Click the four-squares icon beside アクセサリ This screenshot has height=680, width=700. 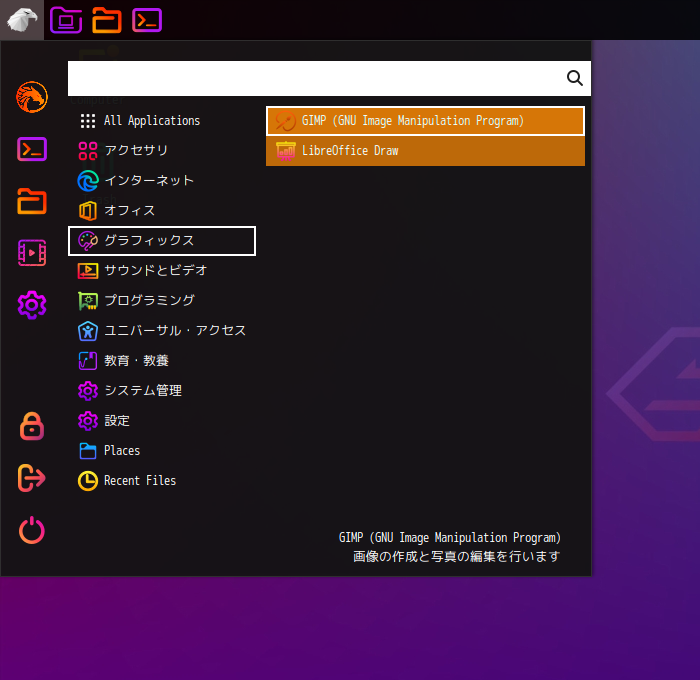pos(88,151)
